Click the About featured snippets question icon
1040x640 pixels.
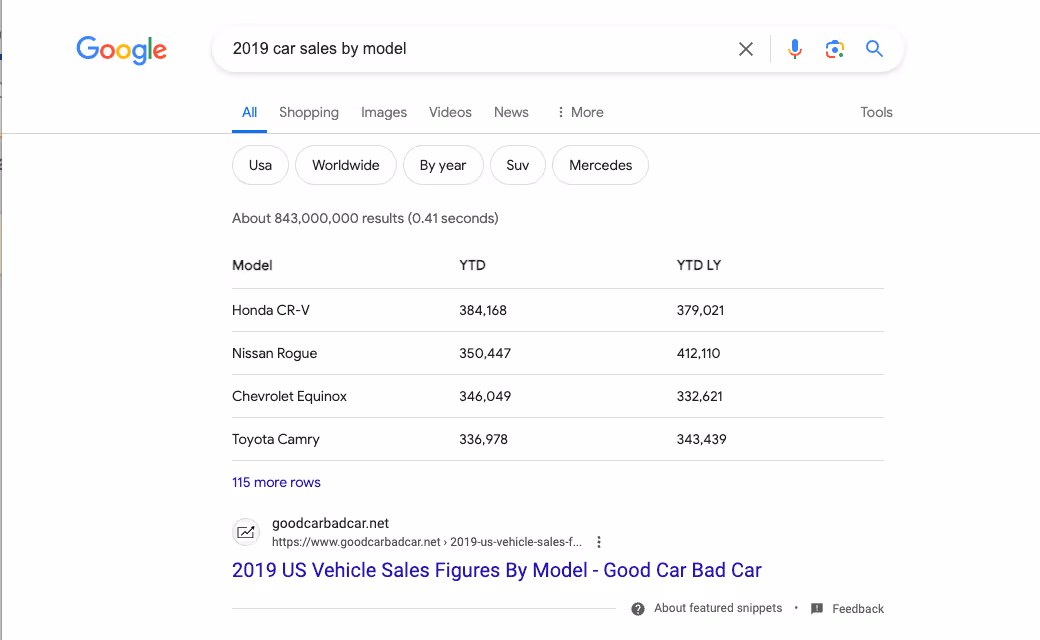tap(637, 609)
